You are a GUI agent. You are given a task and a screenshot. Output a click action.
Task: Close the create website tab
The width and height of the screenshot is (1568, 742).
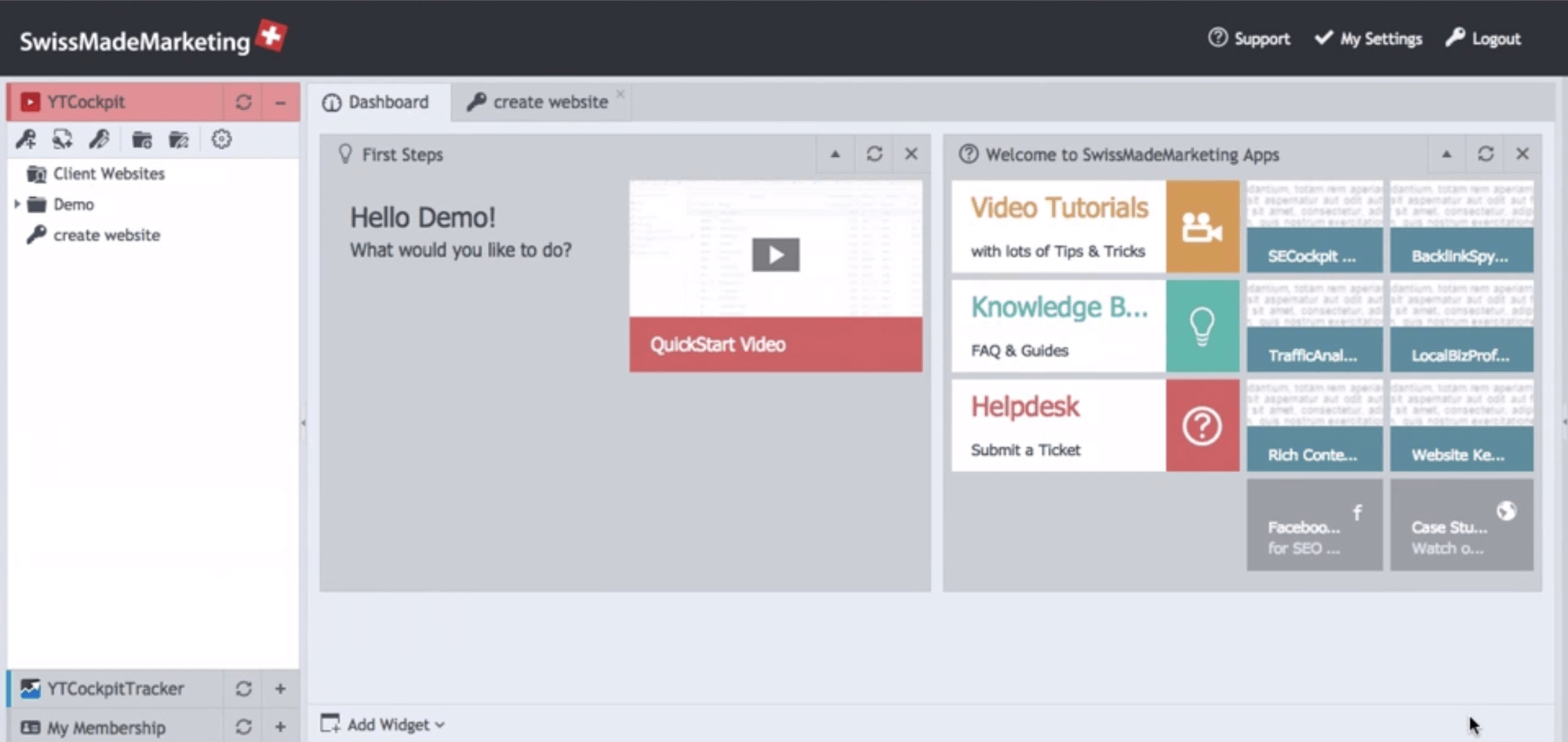coord(620,94)
